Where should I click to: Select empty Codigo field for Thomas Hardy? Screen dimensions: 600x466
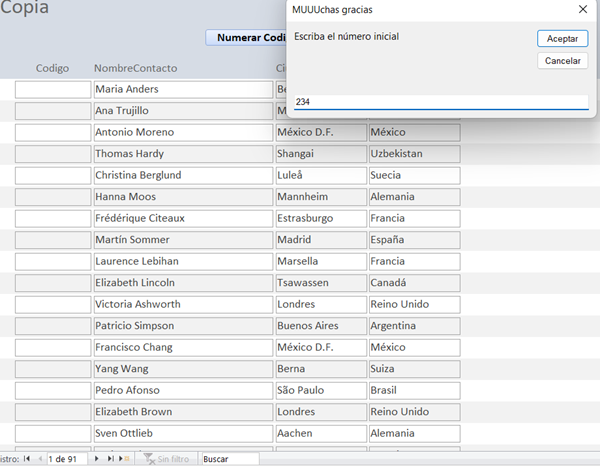click(53, 154)
